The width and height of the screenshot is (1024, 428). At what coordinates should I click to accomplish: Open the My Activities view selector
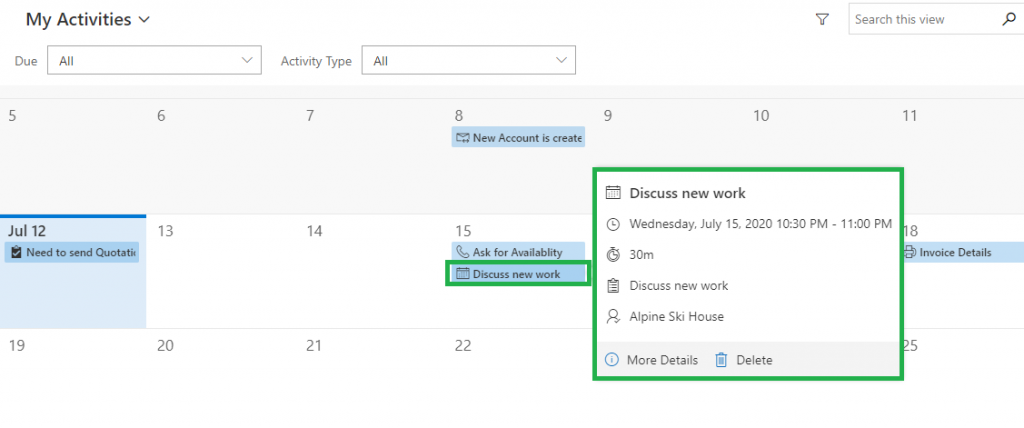pos(88,19)
